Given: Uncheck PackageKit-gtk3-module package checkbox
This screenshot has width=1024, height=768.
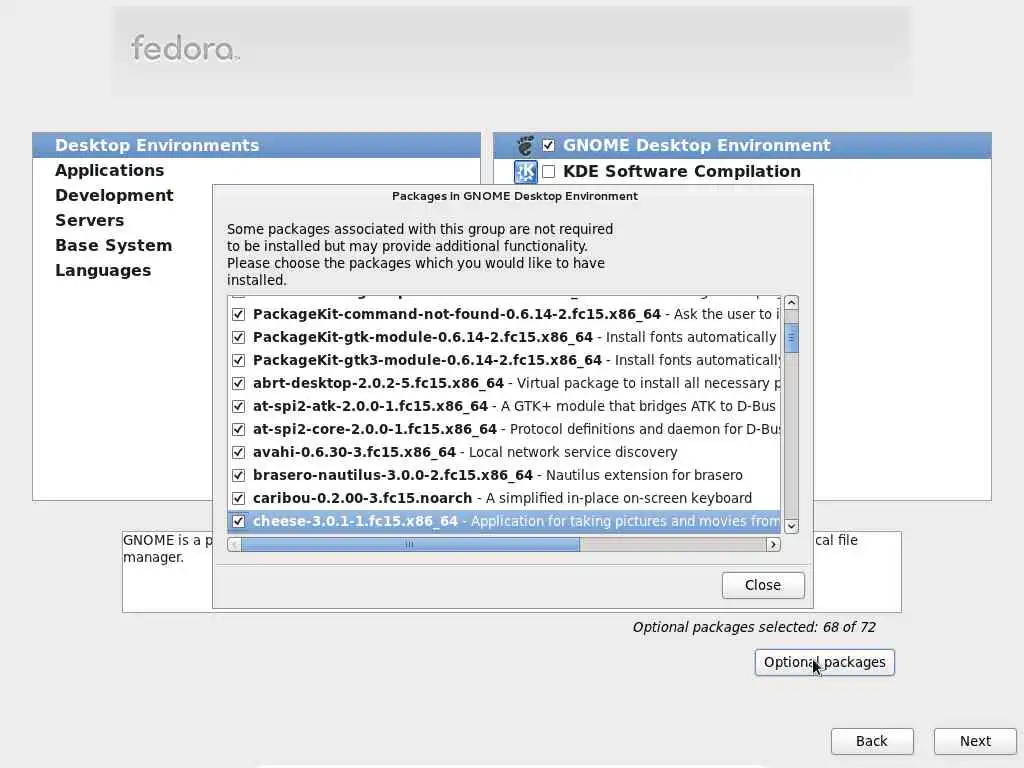Looking at the screenshot, I should tap(238, 360).
